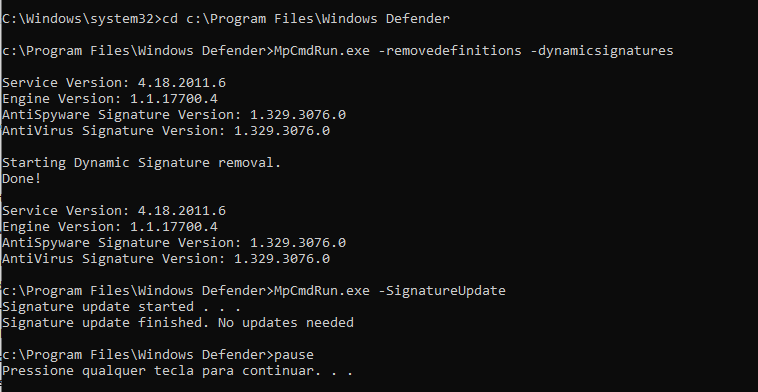Click 'Signature update finished. No updates needed'
The width and height of the screenshot is (758, 392).
pos(178,322)
